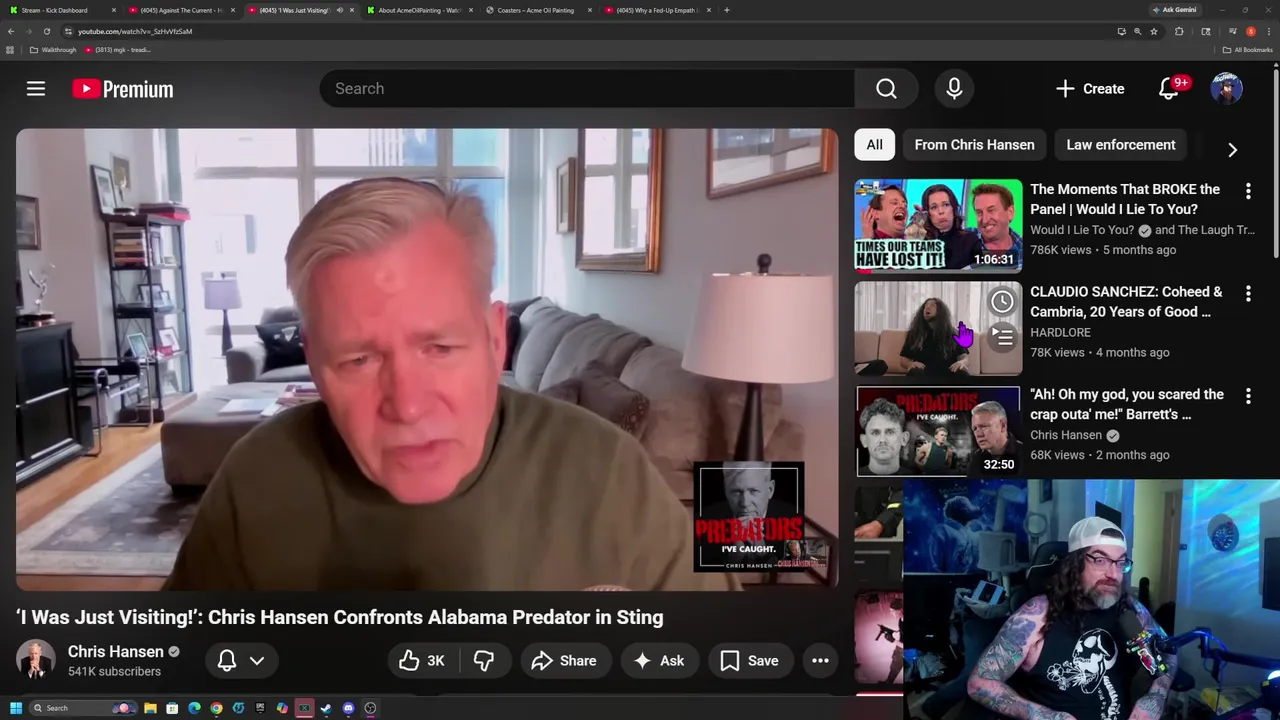Screen dimensions: 1280x720
Task: Open more actions under the video
Action: 820,660
